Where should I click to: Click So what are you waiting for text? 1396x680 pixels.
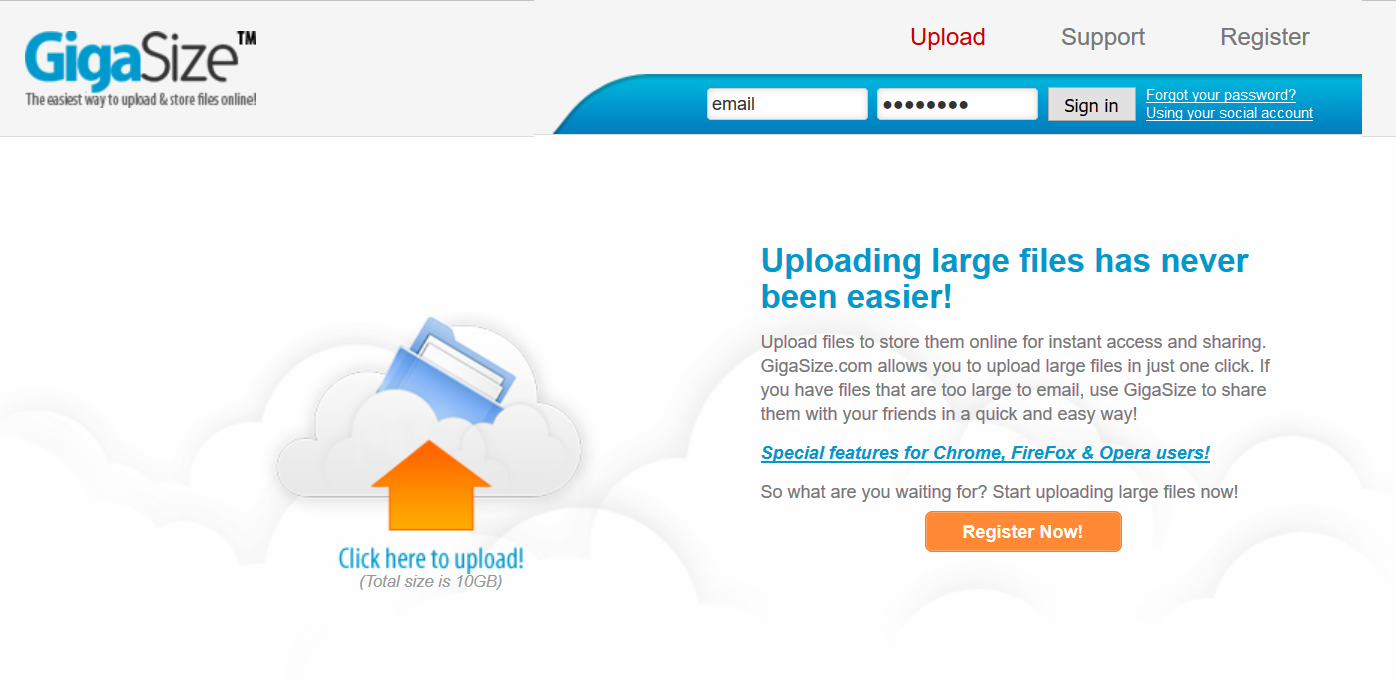[1000, 492]
